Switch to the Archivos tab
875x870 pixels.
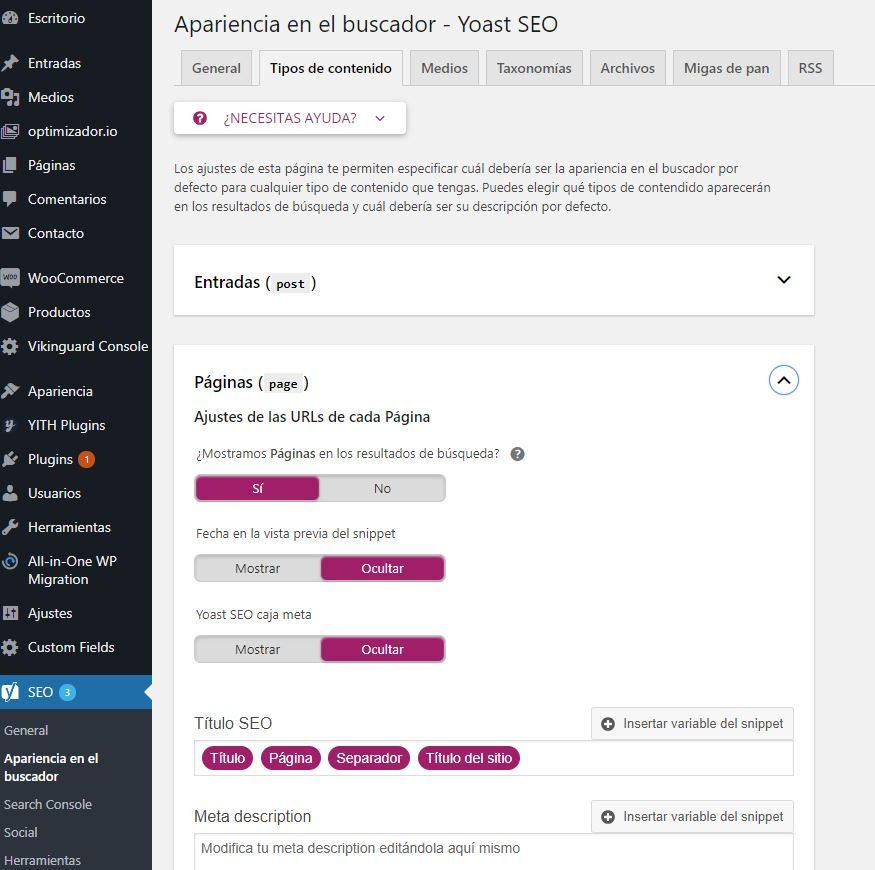pos(627,68)
